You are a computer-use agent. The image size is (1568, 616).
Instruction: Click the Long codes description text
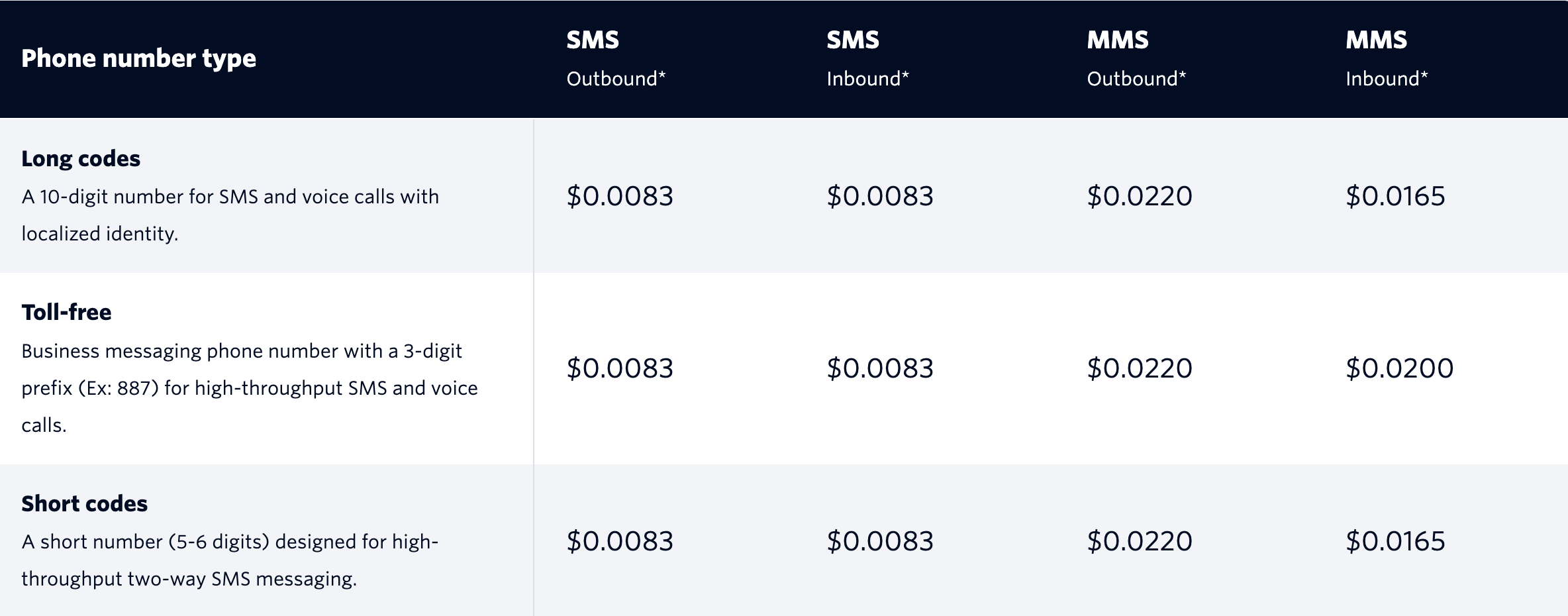pos(230,215)
